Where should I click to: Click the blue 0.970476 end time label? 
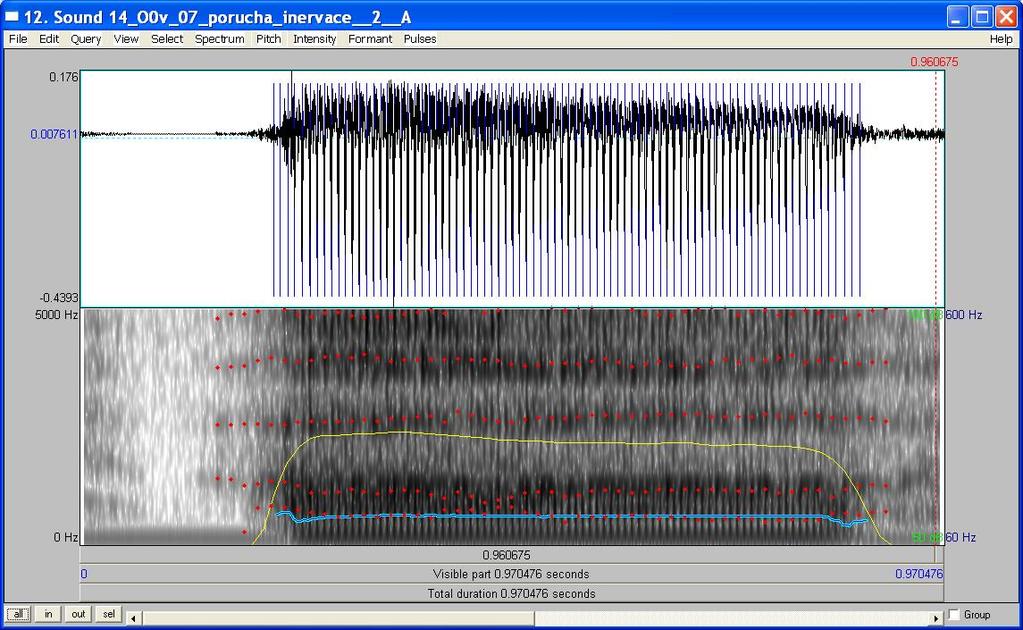point(919,574)
